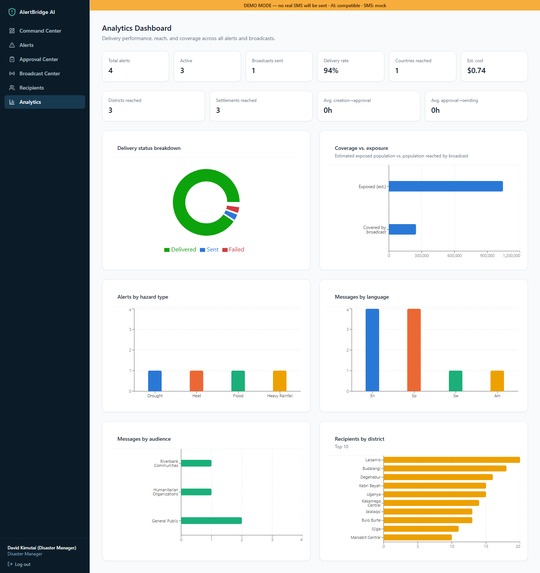Click the Drought hazard bar
540x573 pixels.
(155, 381)
